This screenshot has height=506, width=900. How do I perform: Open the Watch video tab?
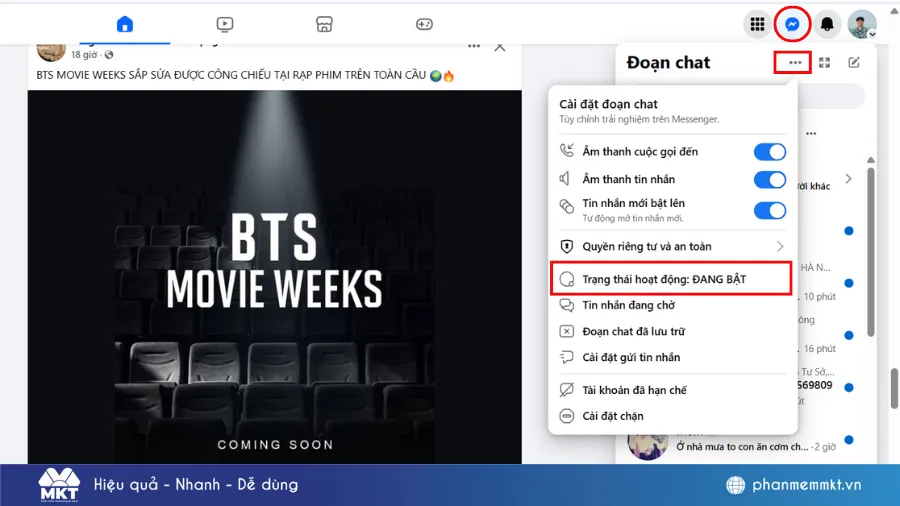pos(224,24)
